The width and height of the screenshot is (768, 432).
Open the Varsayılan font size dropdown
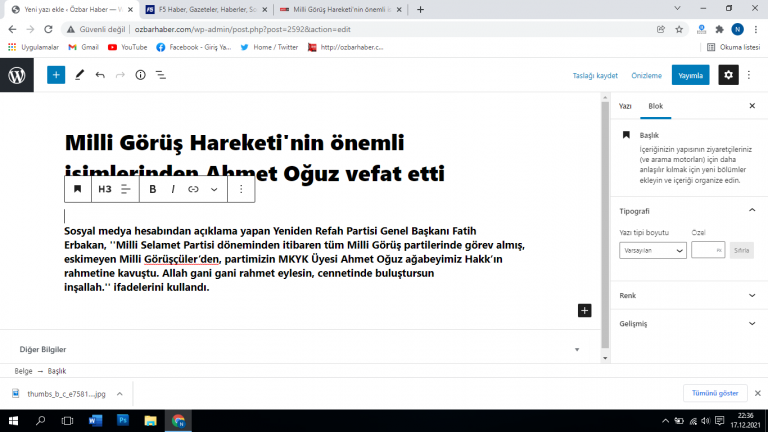click(x=652, y=250)
